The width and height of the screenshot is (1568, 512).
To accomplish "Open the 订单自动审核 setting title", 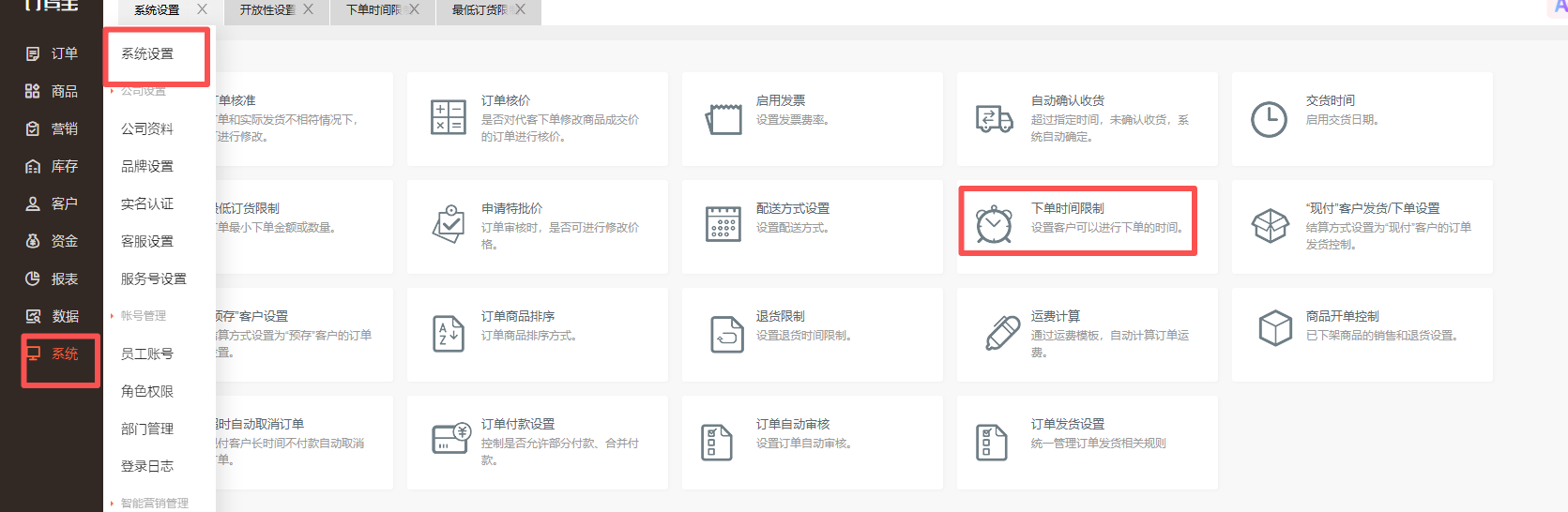I will pos(793,424).
